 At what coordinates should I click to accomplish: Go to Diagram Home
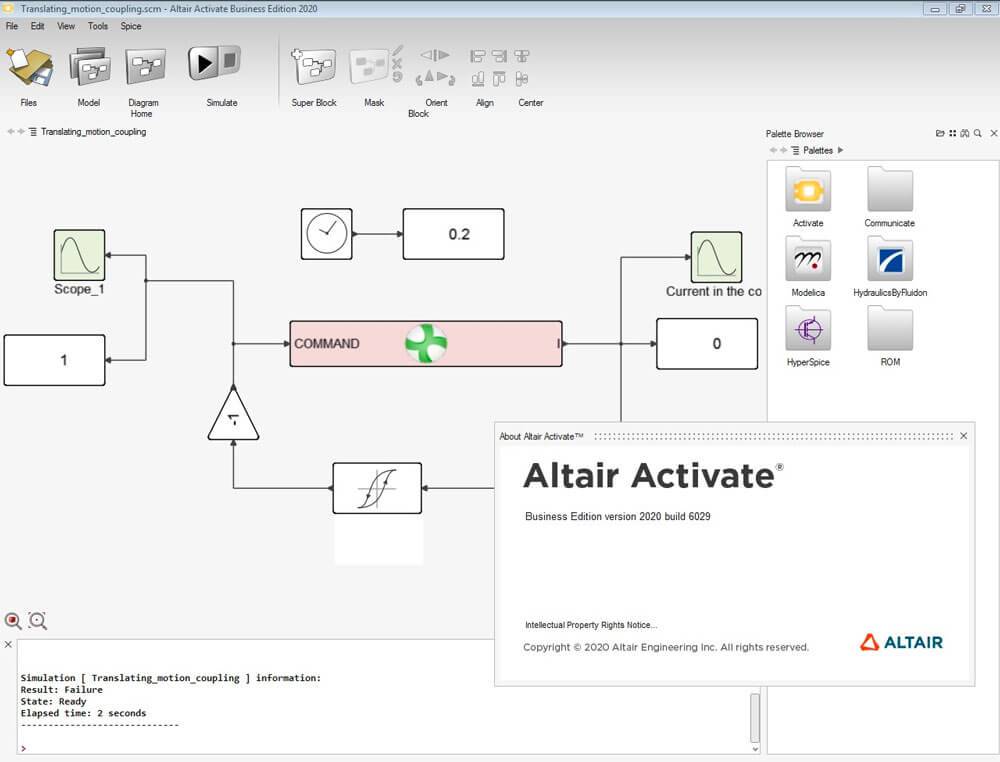coord(145,68)
